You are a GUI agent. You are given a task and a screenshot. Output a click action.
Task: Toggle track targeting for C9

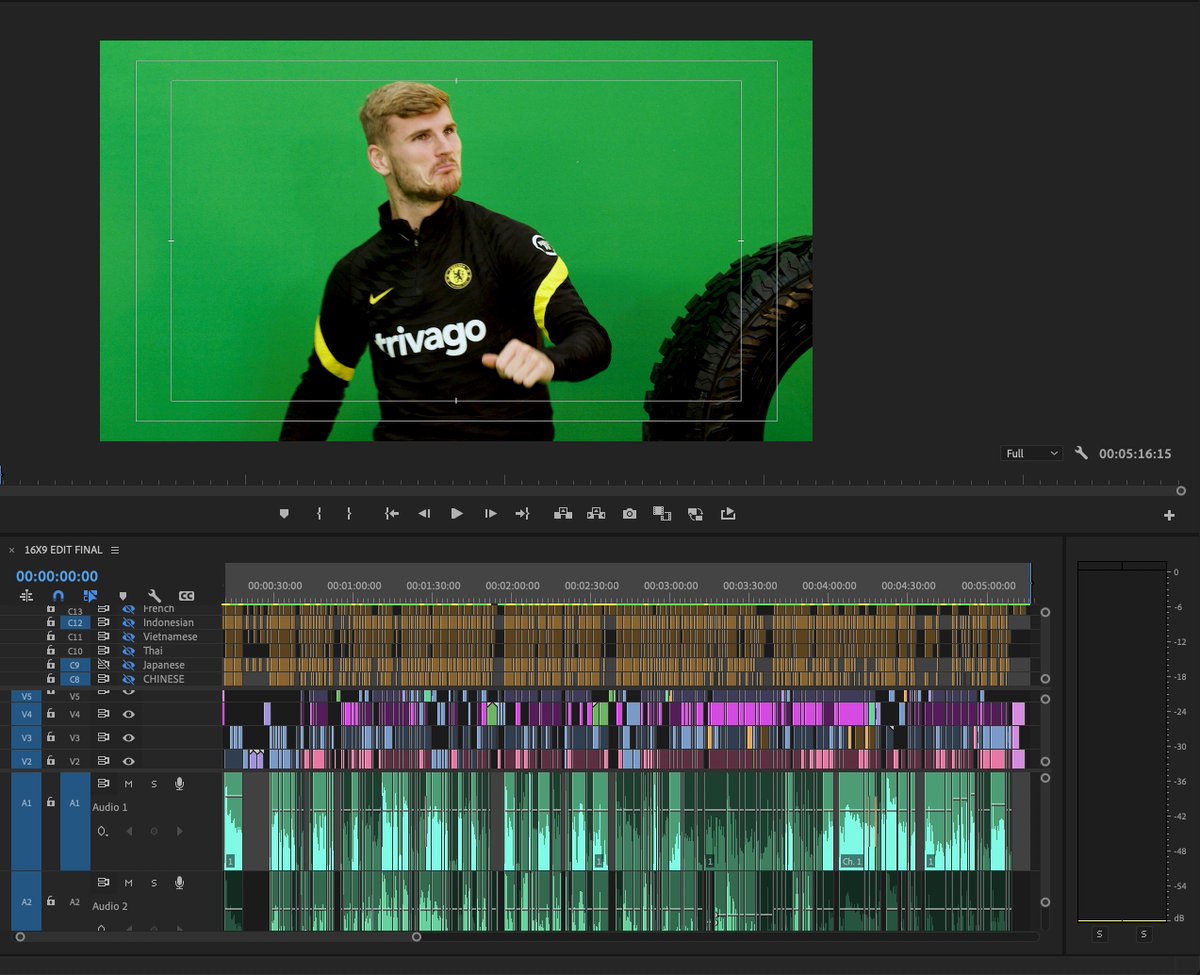[75, 664]
